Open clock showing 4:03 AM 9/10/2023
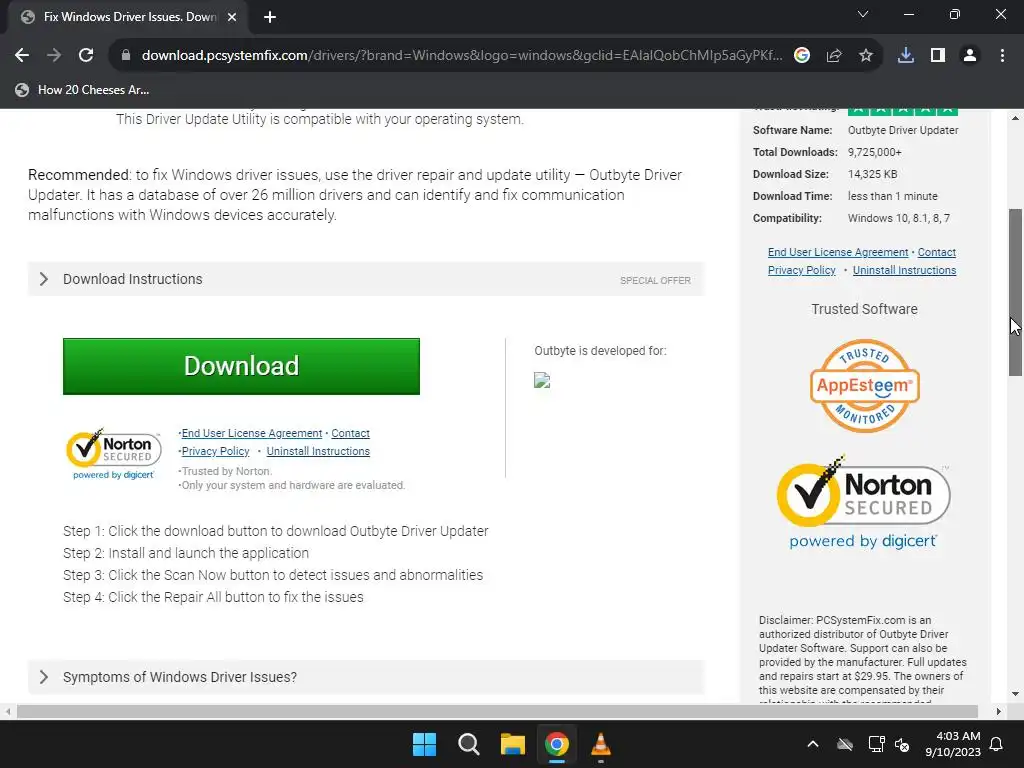1024x768 pixels. pyautogui.click(x=953, y=744)
